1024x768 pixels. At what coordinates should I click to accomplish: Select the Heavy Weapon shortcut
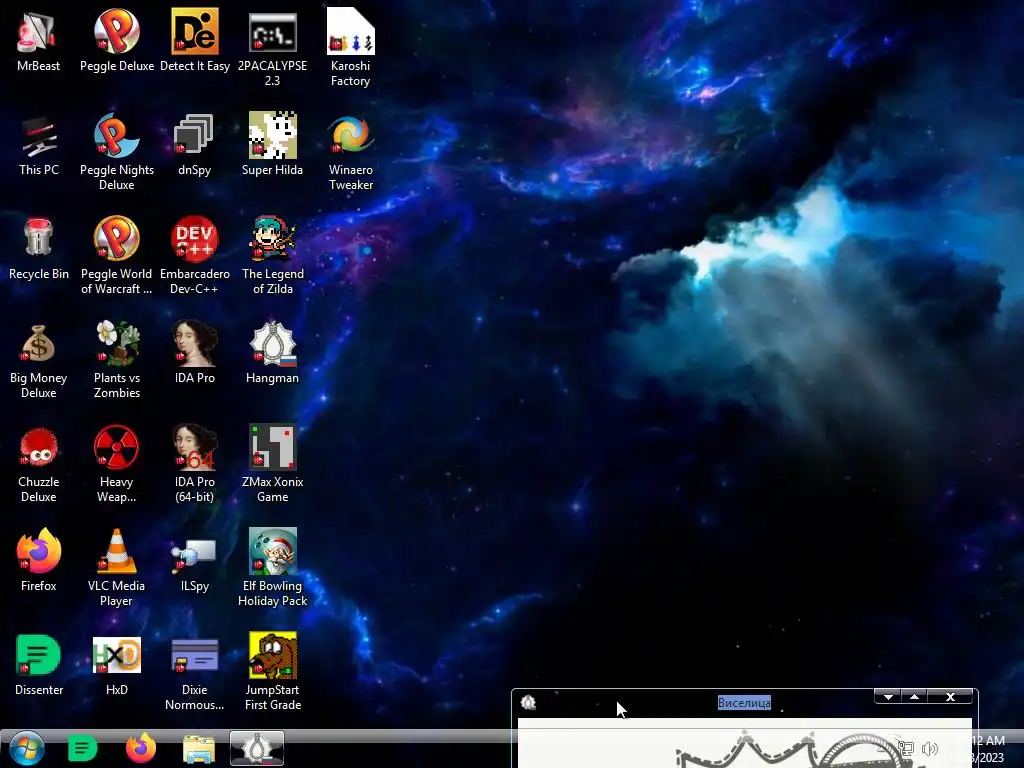click(117, 463)
